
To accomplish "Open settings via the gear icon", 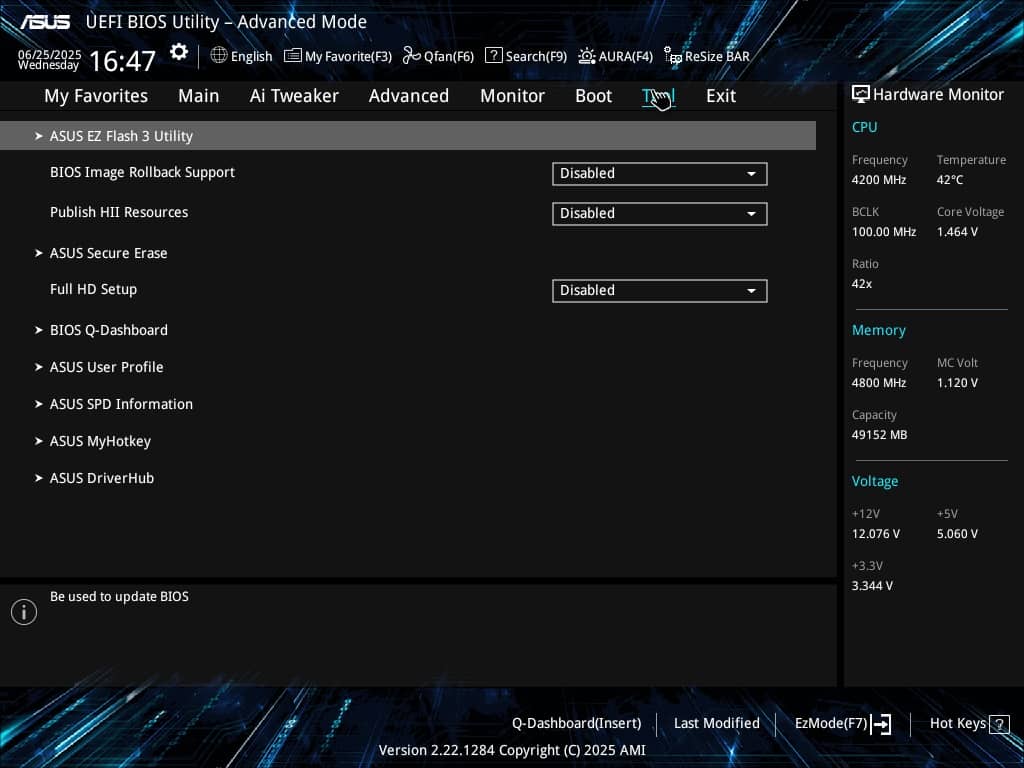I will (178, 52).
